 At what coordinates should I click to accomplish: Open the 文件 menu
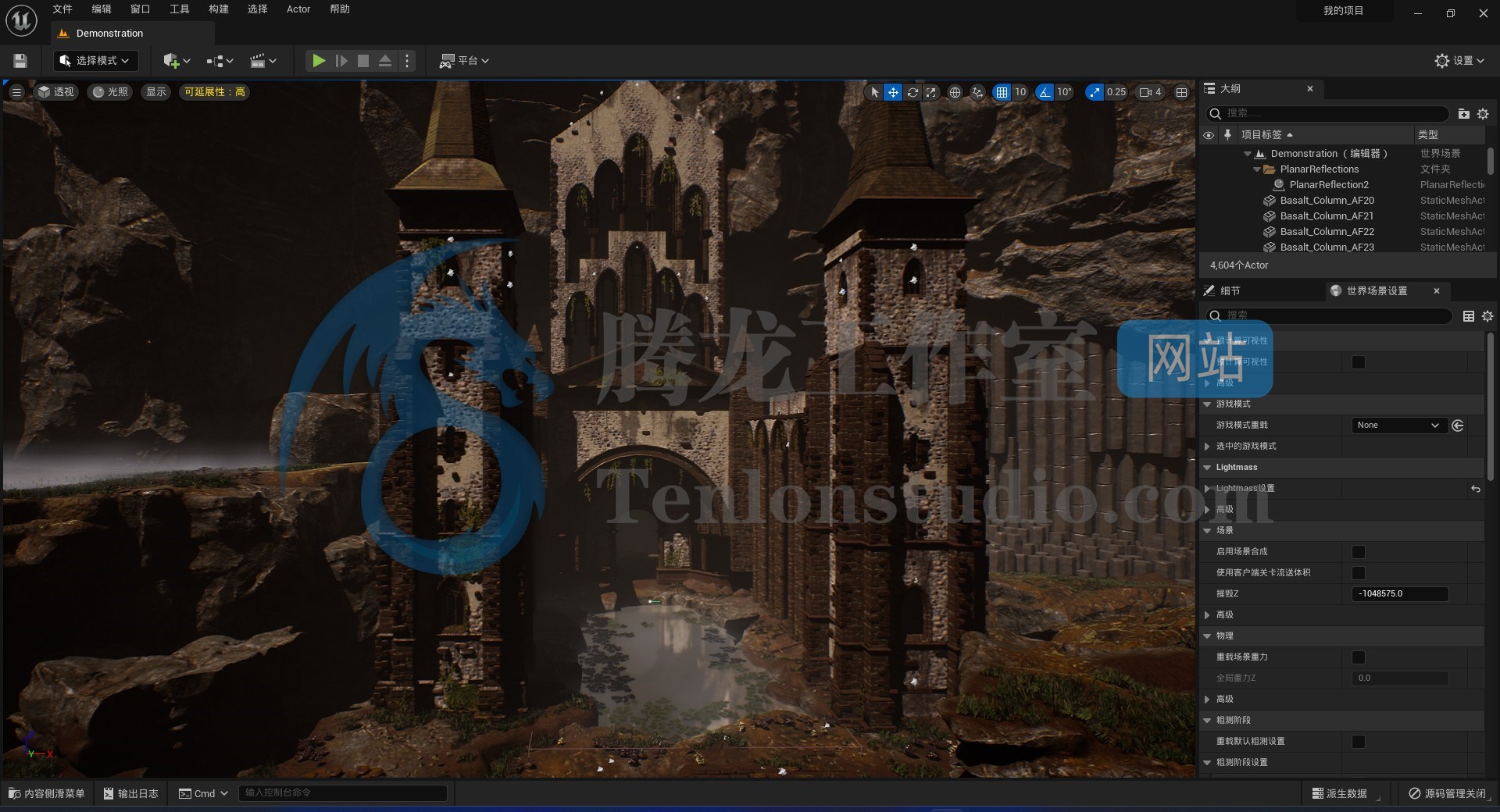pyautogui.click(x=62, y=9)
